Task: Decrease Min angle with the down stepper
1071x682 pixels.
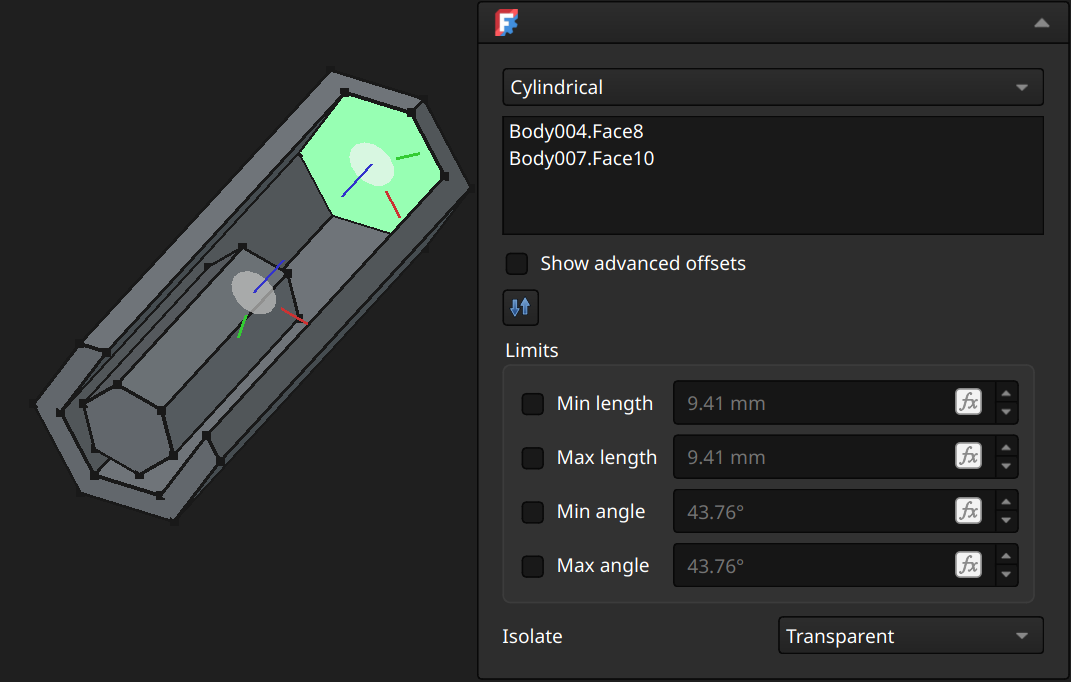Action: 1006,521
